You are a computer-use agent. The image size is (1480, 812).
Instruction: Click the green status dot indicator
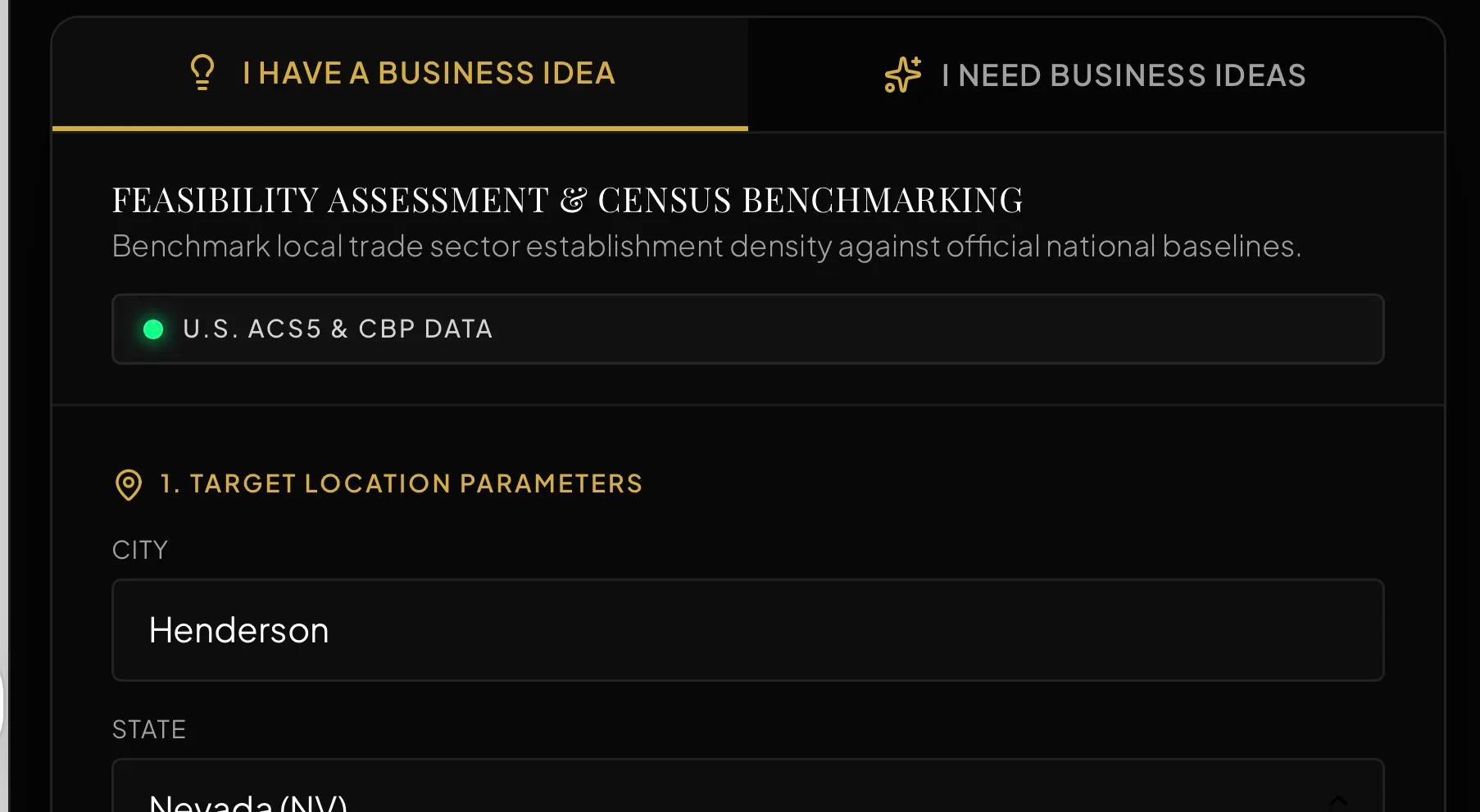153,329
